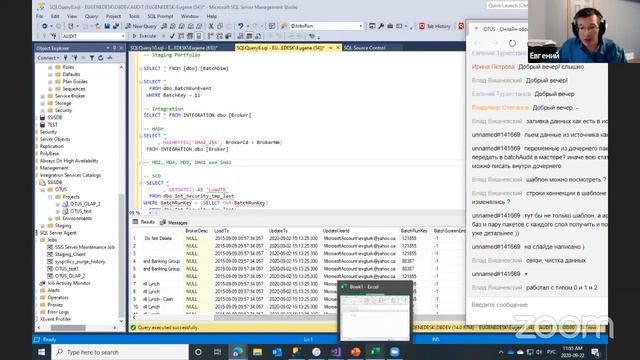Select the TEST database node
Image resolution: width=640 pixels, height=360 pixels.
52,125
